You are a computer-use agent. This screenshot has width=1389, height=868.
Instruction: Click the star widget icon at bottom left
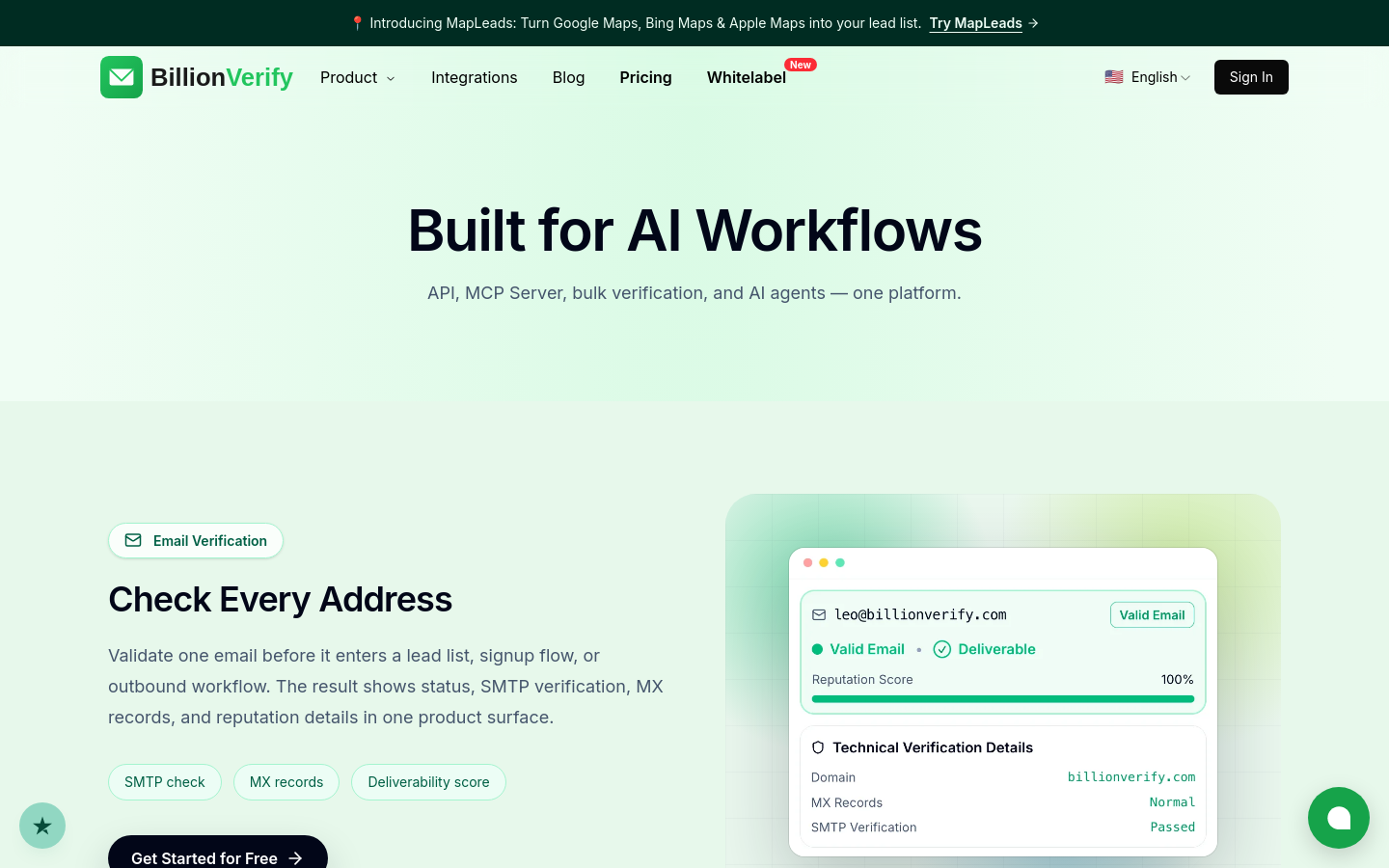pyautogui.click(x=42, y=826)
